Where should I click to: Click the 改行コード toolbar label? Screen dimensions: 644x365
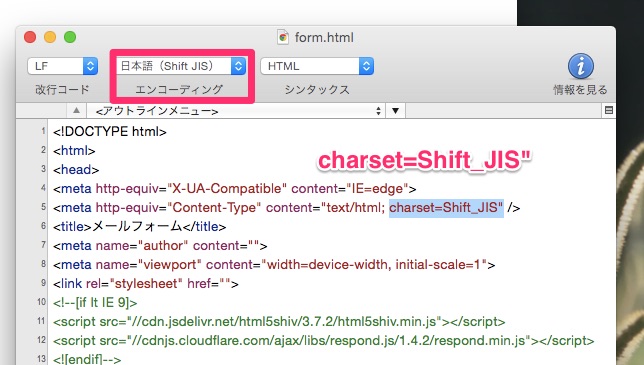(62, 90)
